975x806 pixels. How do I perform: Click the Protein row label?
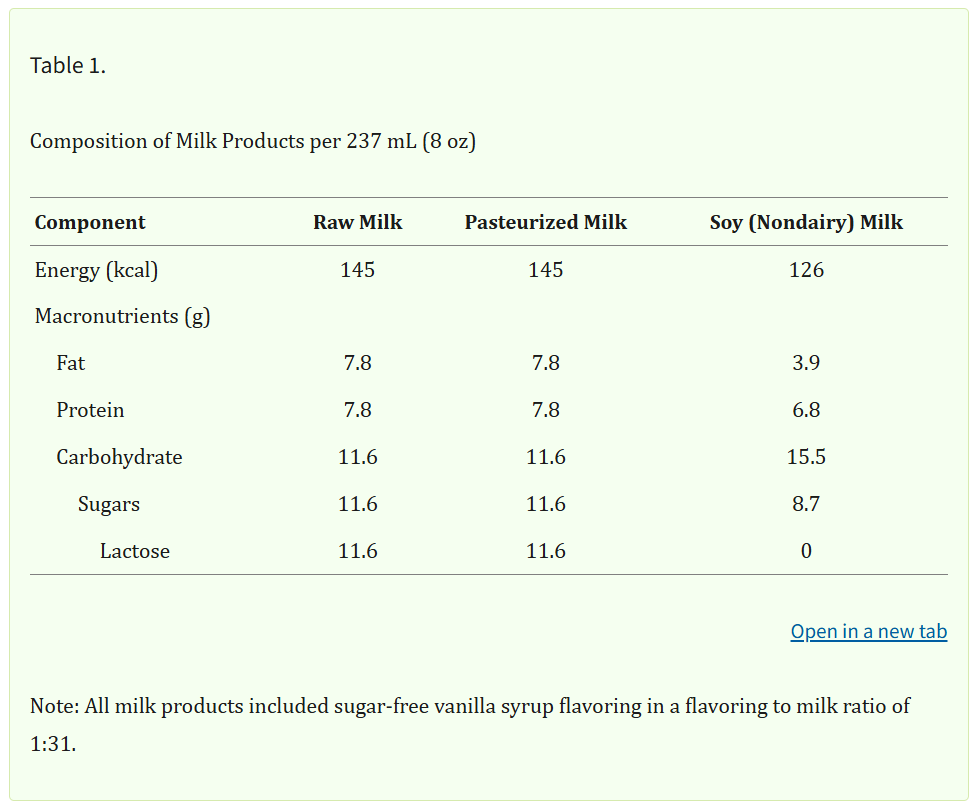click(x=90, y=410)
